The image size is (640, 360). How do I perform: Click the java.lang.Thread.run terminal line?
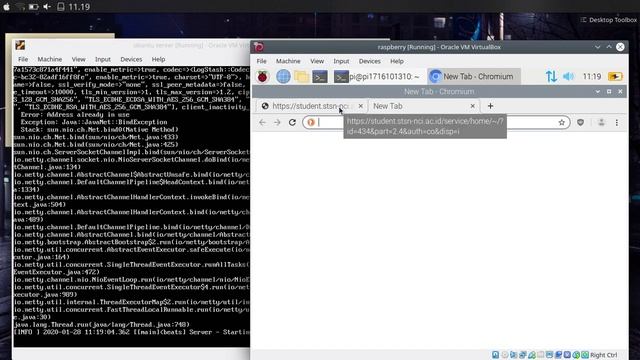(102, 324)
